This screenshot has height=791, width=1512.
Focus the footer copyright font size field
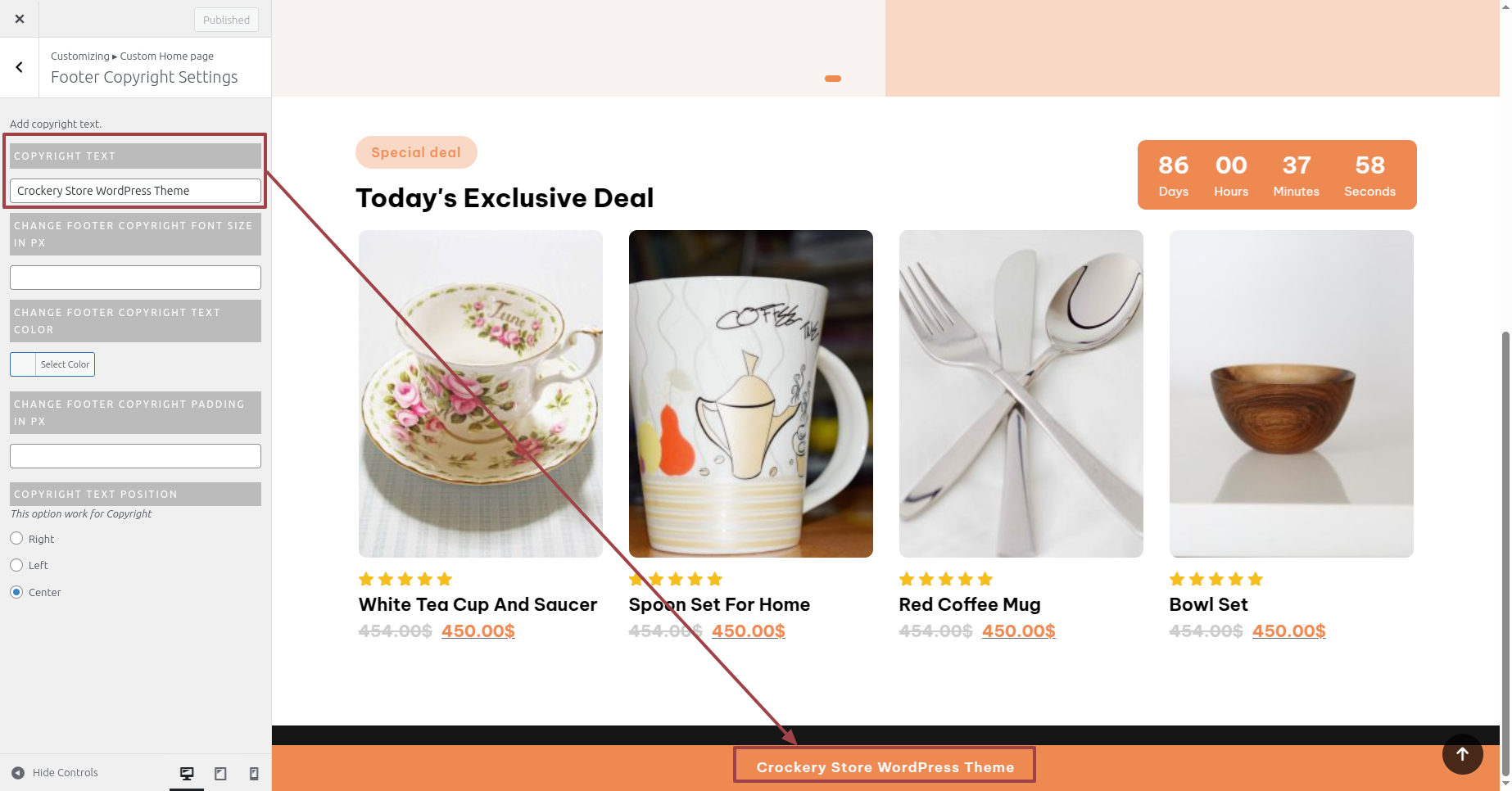tap(135, 278)
